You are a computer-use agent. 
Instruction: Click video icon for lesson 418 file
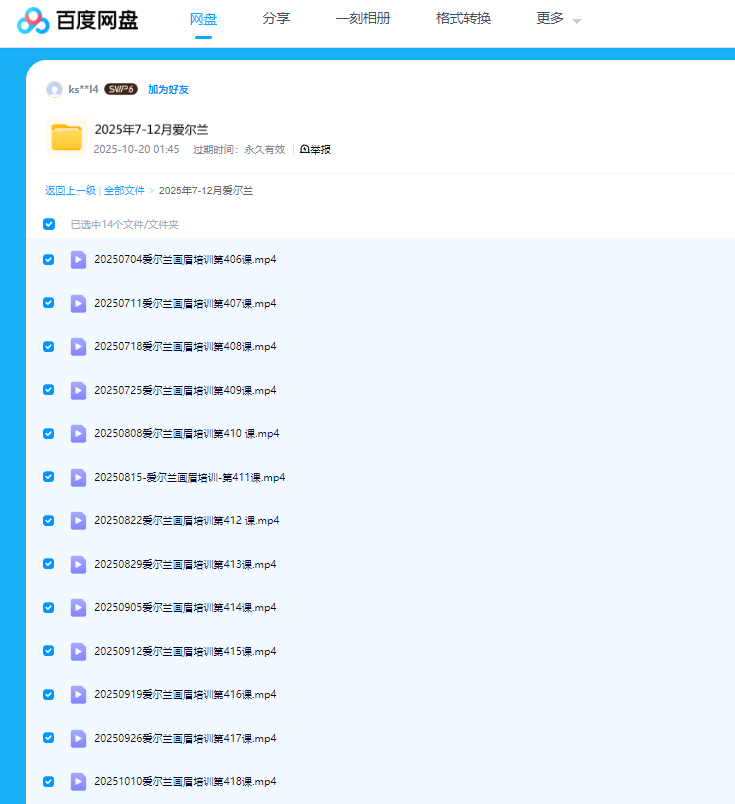point(78,781)
